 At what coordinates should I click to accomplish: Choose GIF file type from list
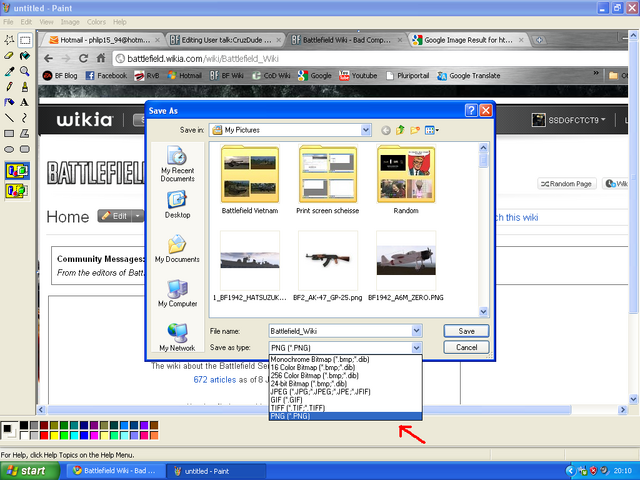[x=345, y=400]
